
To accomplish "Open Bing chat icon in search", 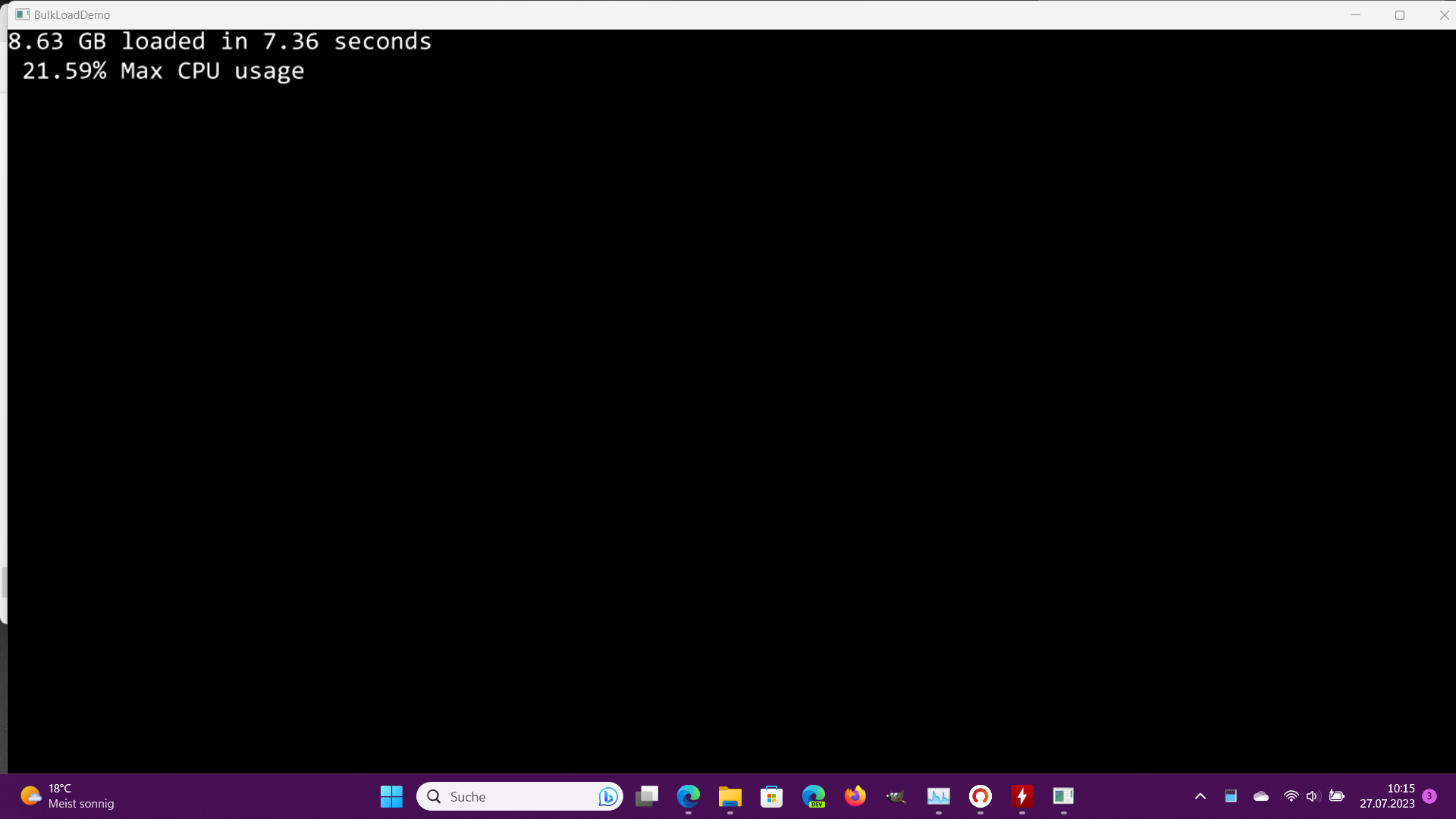I will pos(607,796).
